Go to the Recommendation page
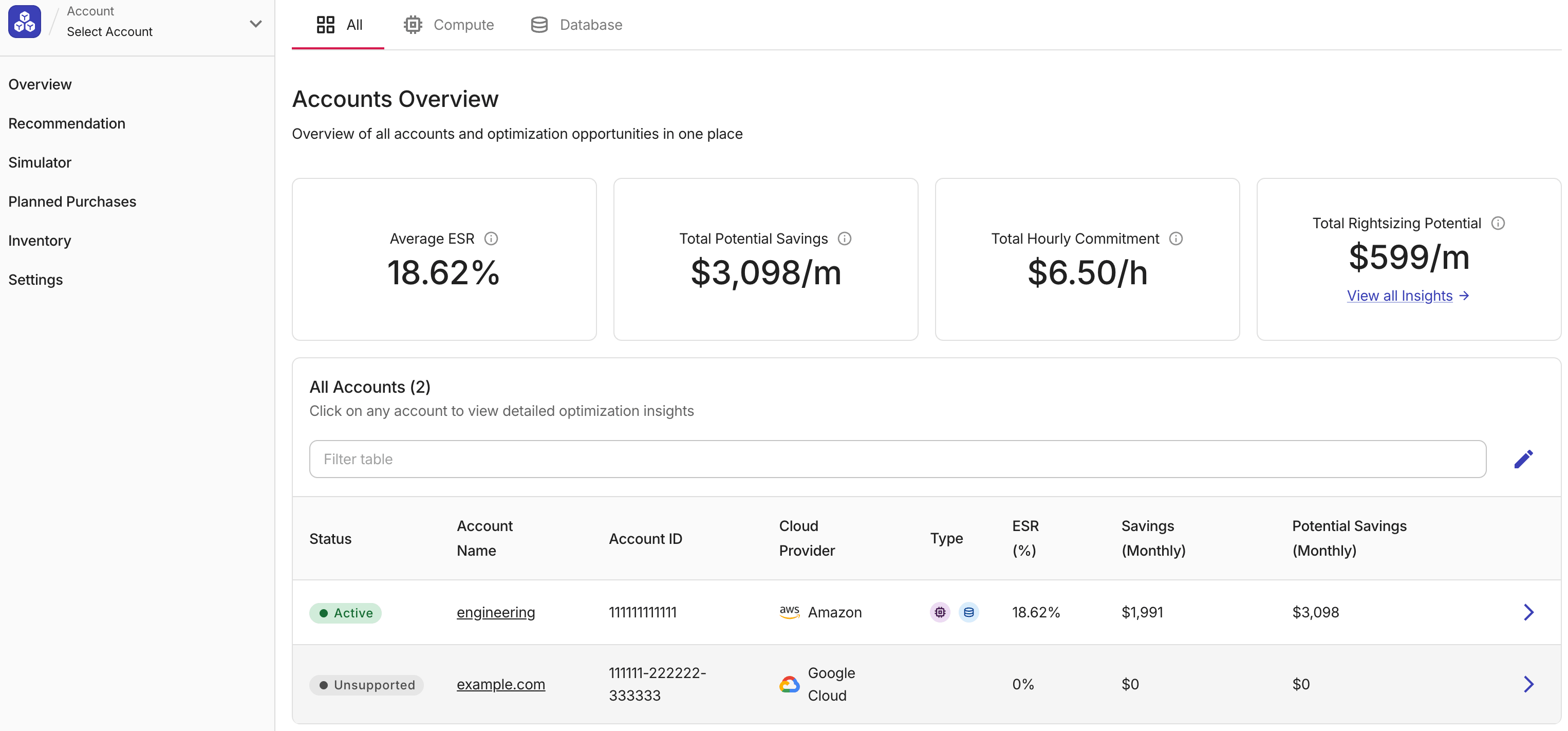This screenshot has height=731, width=1568. coord(67,123)
